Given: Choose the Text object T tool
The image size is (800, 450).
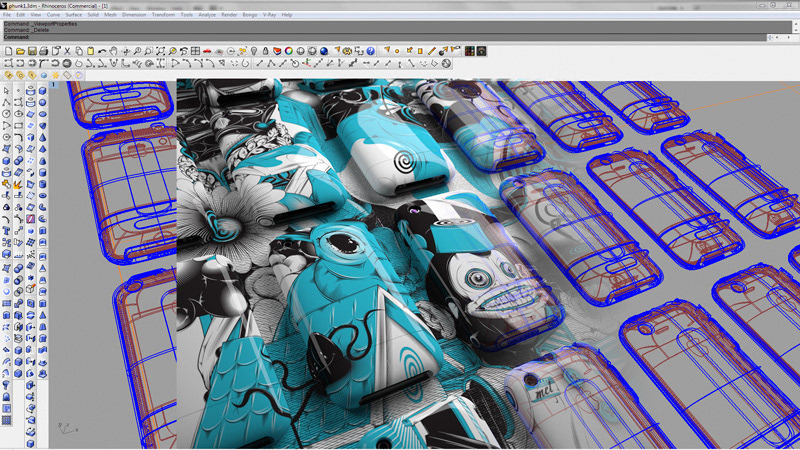Looking at the screenshot, I should click(x=7, y=231).
